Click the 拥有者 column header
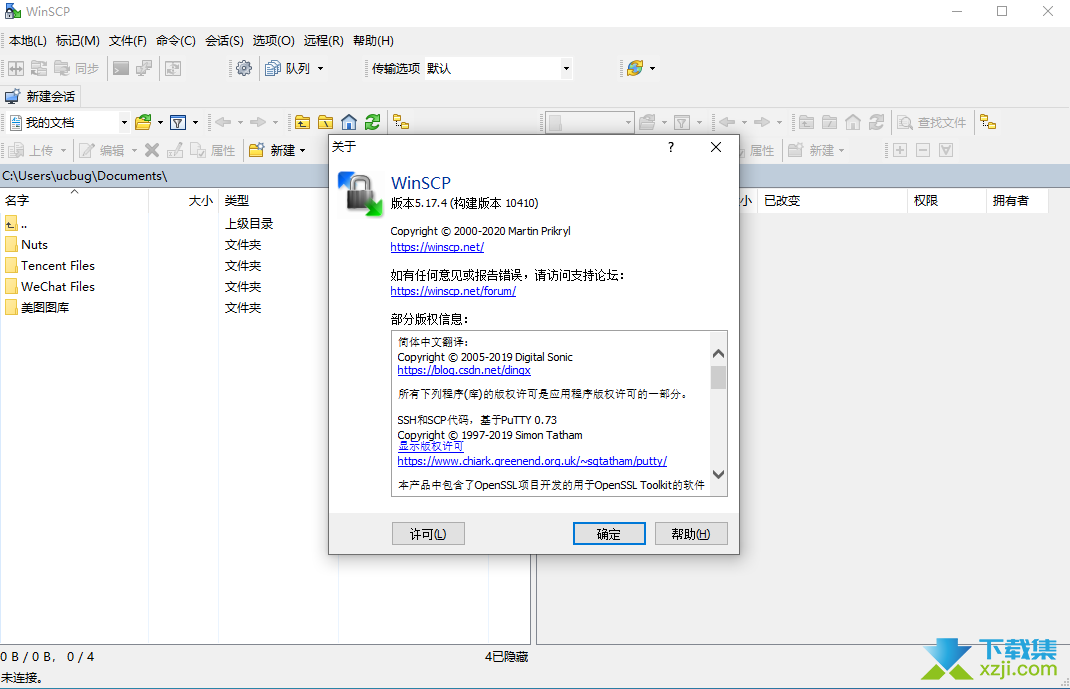Screen dimensions: 1070x689 [x=1017, y=201]
